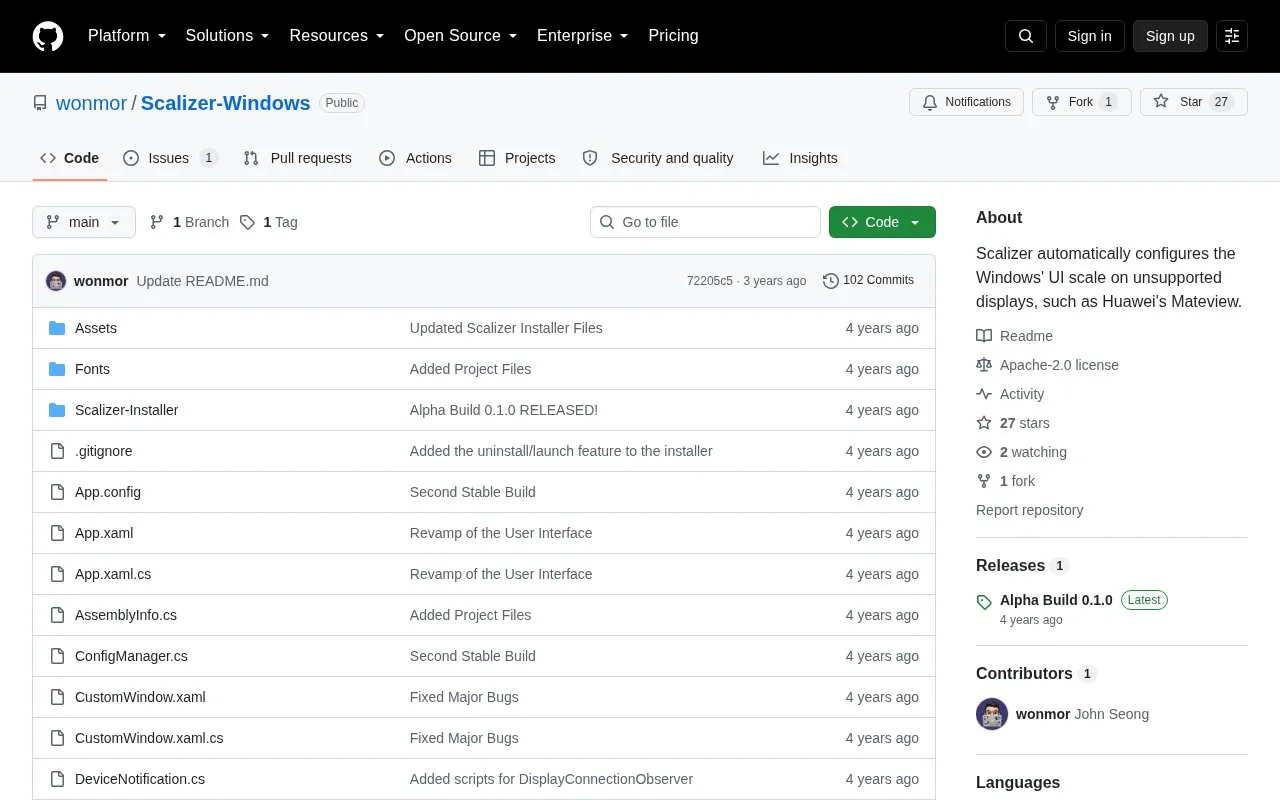Click the Fonts folder icon
This screenshot has width=1280, height=800.
point(57,369)
